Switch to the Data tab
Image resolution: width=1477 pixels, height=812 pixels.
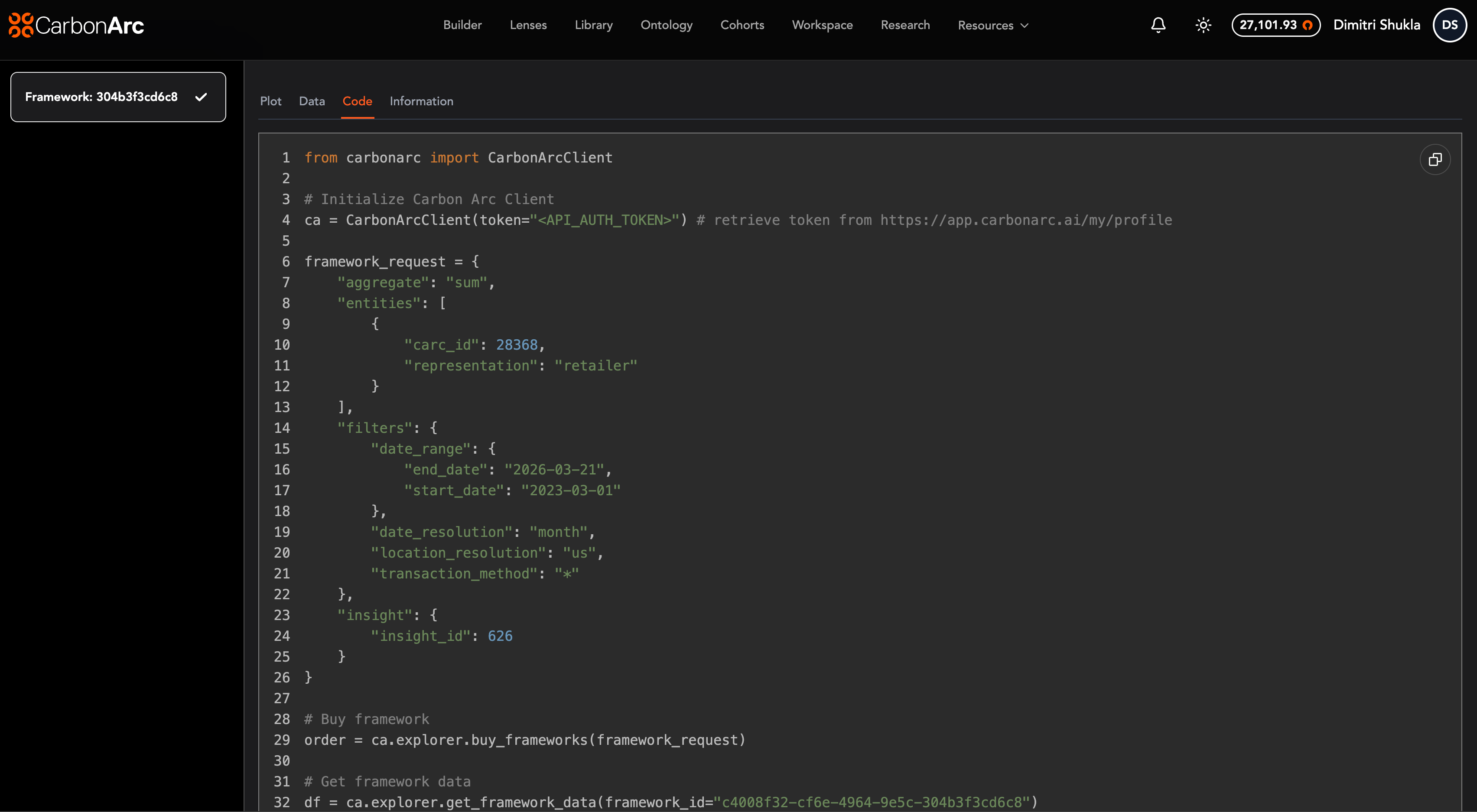pyautogui.click(x=312, y=101)
